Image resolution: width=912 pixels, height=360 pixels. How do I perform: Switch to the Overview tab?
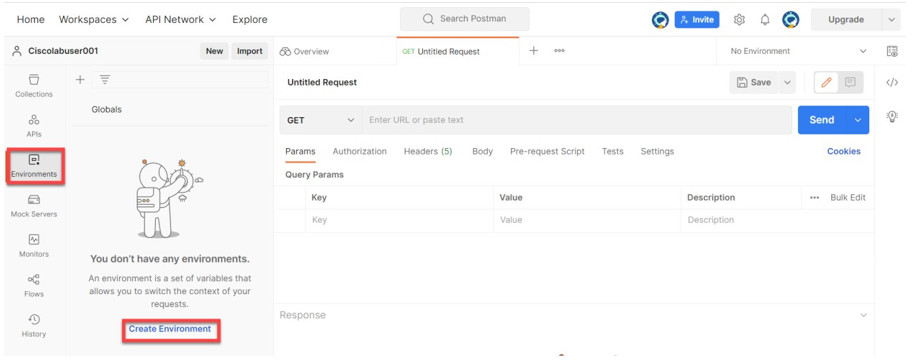[304, 51]
